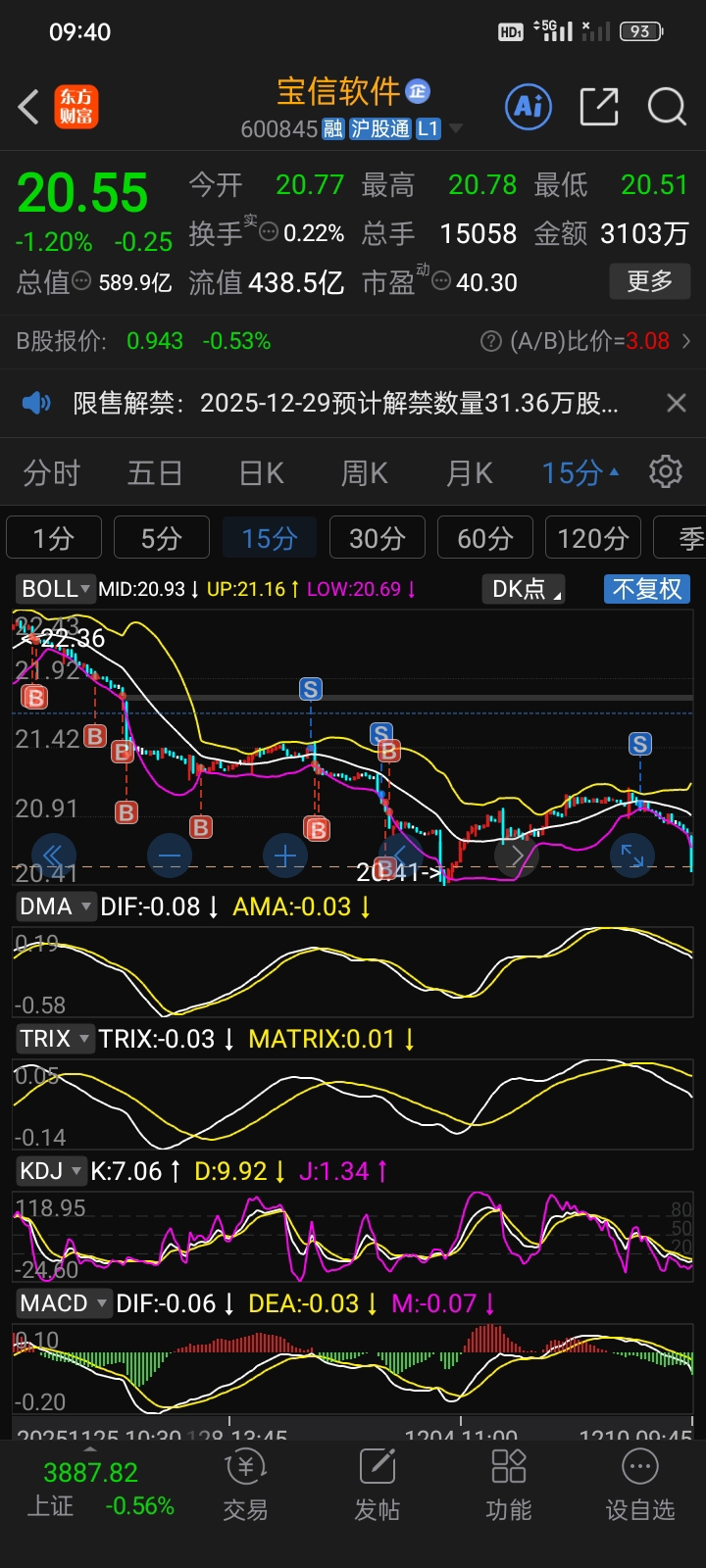Expand A/B比价 chevron arrow
Image resolution: width=706 pixels, height=1568 pixels.
(x=686, y=341)
